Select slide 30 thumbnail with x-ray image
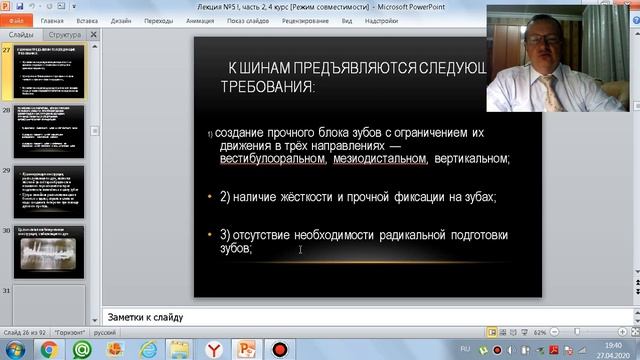Image resolution: width=640 pixels, height=360 pixels. click(x=49, y=252)
